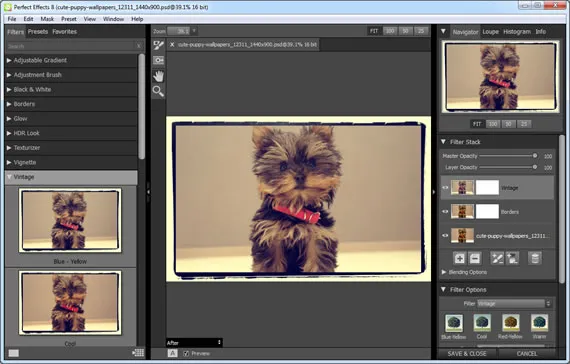Click the list view icon in Filters panel

coord(138,353)
